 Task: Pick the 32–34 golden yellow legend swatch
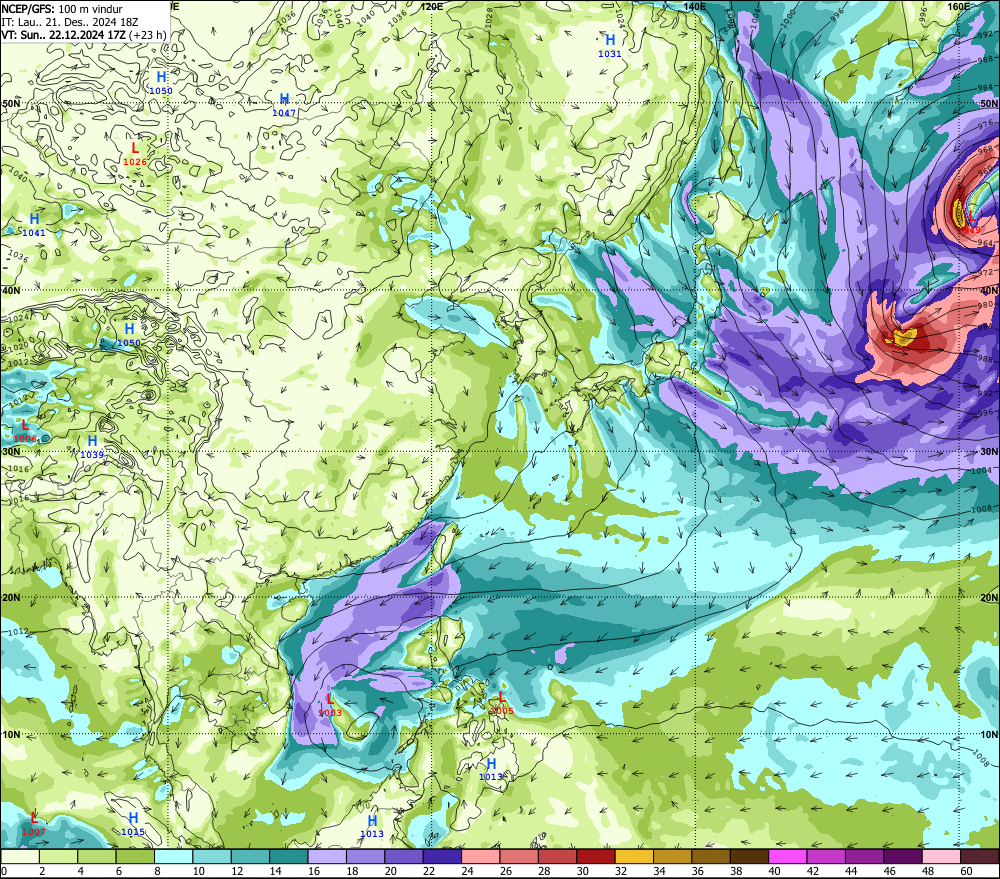click(x=634, y=856)
